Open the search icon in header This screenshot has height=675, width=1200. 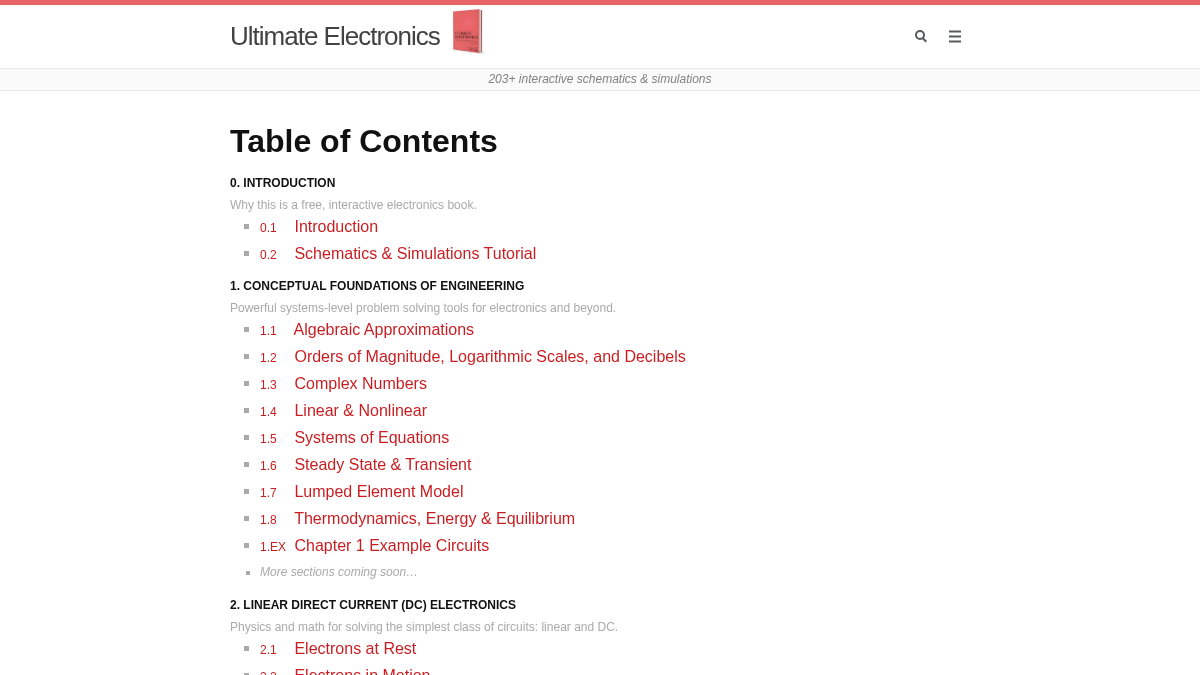click(x=921, y=36)
